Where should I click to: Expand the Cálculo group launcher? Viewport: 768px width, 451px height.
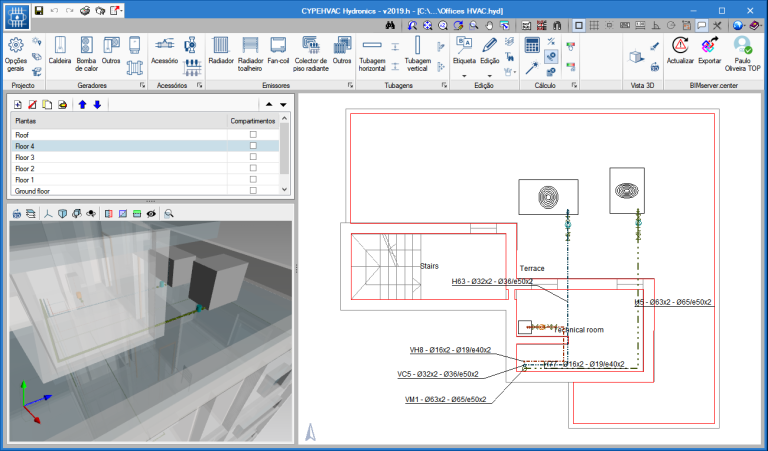coord(574,85)
